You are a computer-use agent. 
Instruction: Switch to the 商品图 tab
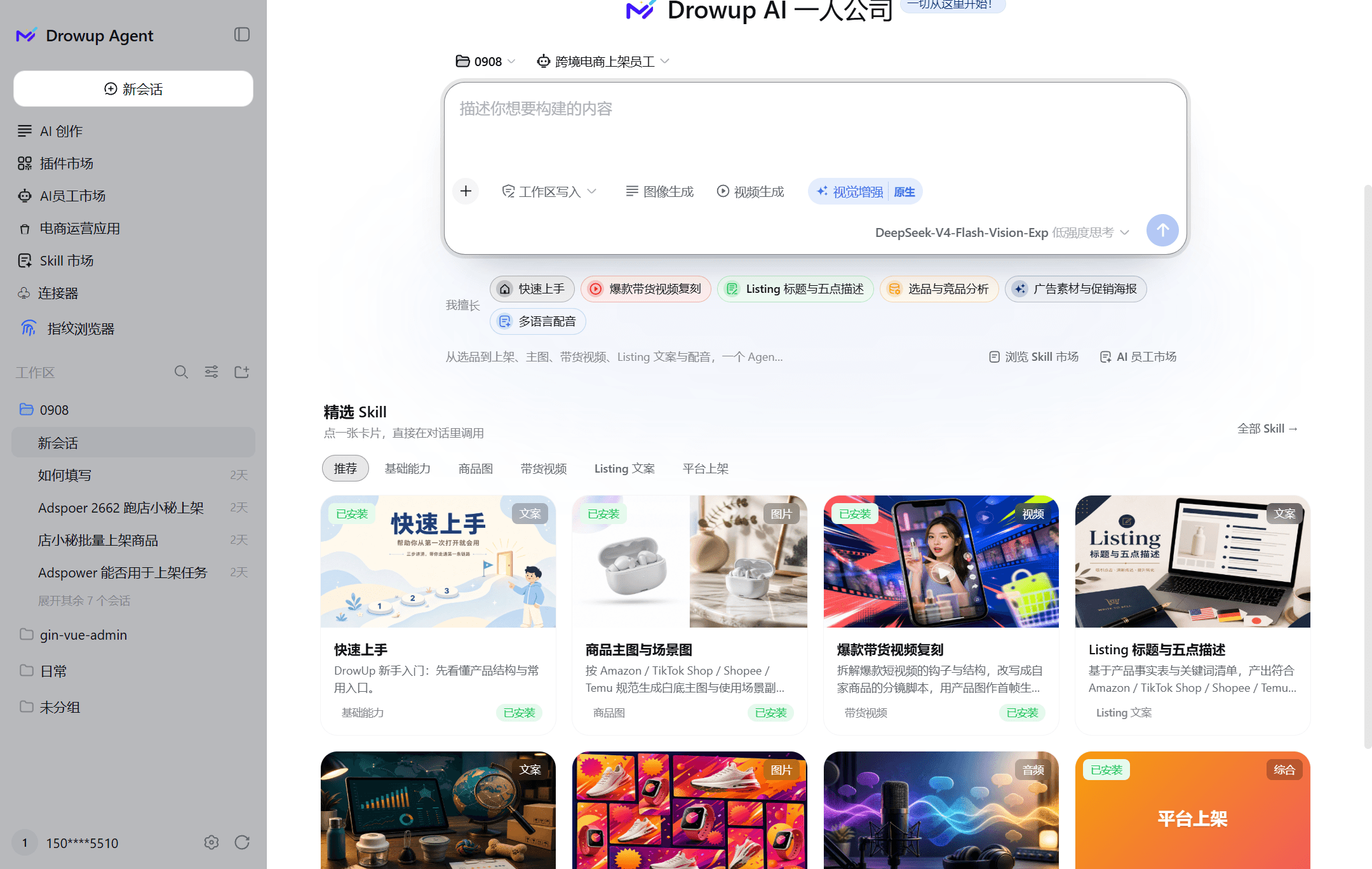tap(476, 469)
